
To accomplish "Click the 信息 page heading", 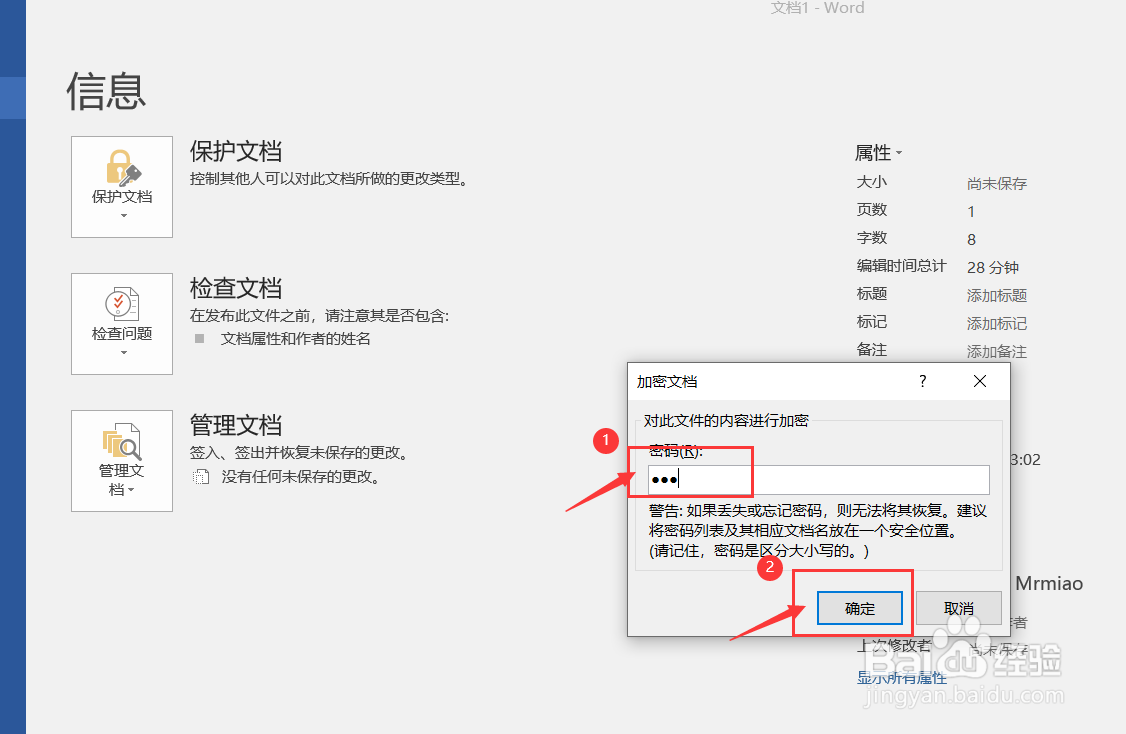I will point(106,91).
